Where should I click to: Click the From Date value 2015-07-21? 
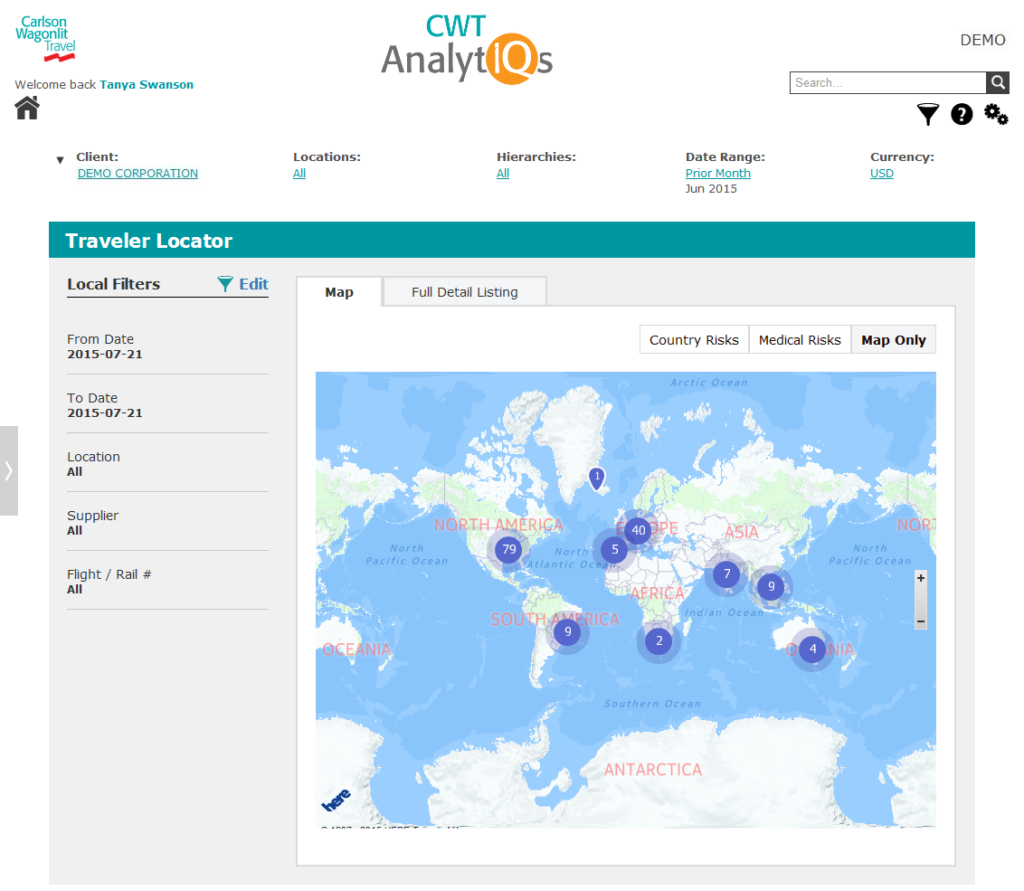tap(104, 354)
